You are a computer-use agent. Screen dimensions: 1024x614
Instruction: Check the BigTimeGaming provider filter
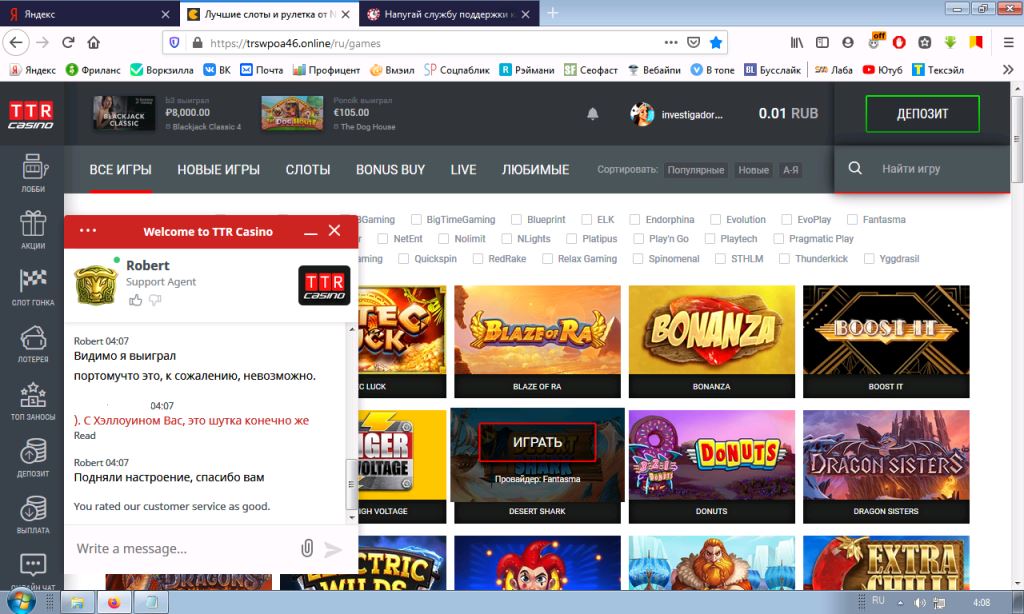416,219
